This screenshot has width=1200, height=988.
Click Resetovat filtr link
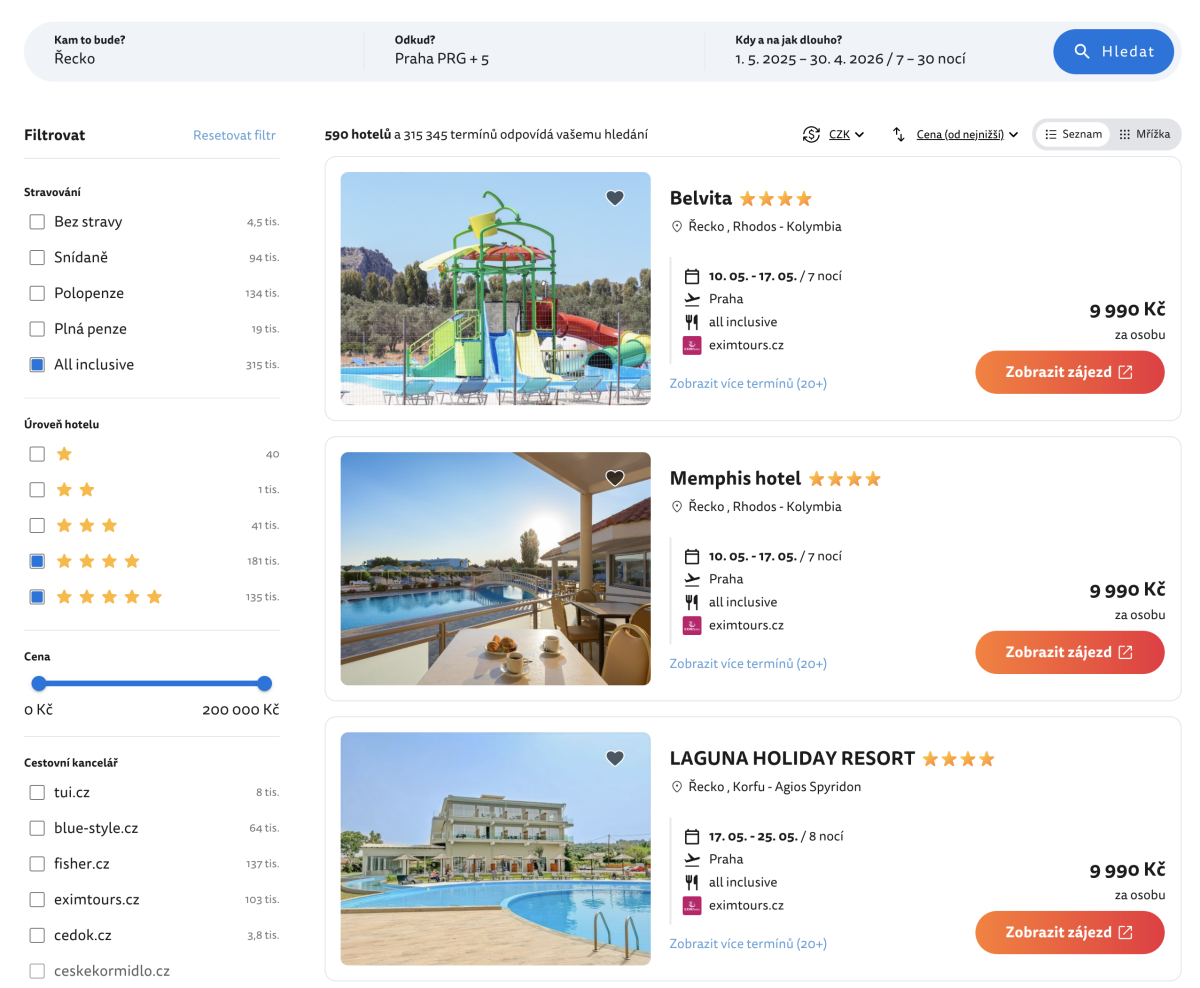(x=234, y=135)
